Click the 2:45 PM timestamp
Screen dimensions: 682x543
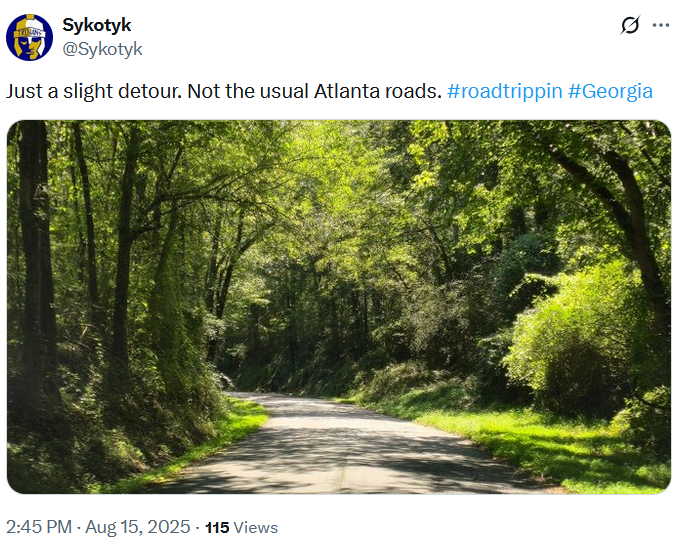(x=39, y=527)
